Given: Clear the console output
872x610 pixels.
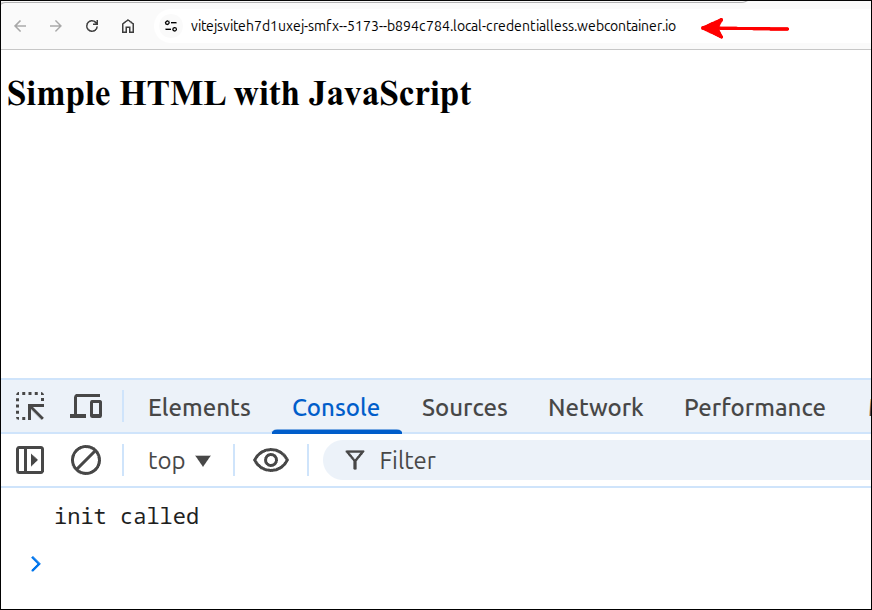Looking at the screenshot, I should point(86,460).
